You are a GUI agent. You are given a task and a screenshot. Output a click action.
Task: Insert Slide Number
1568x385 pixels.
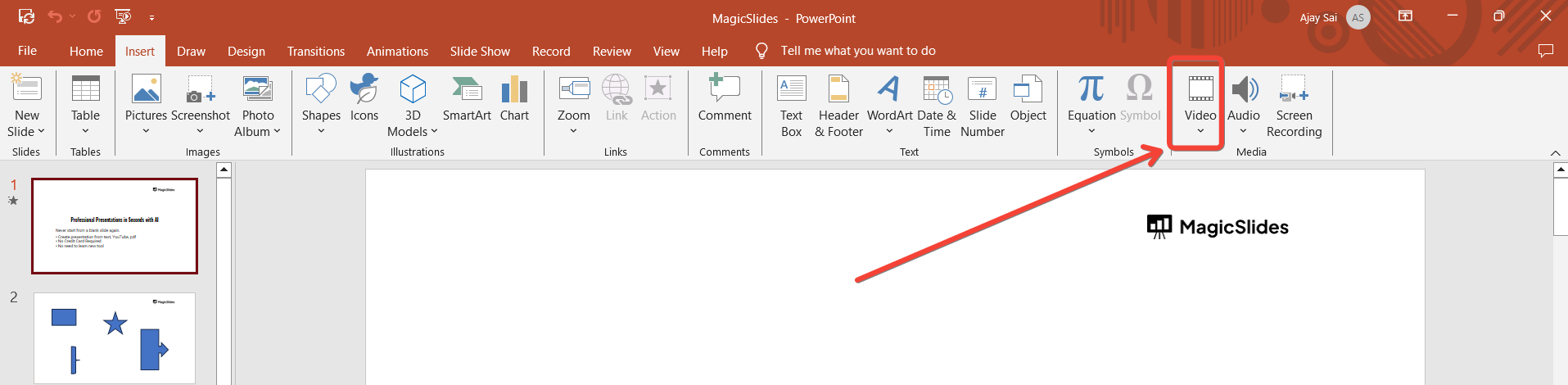click(983, 105)
